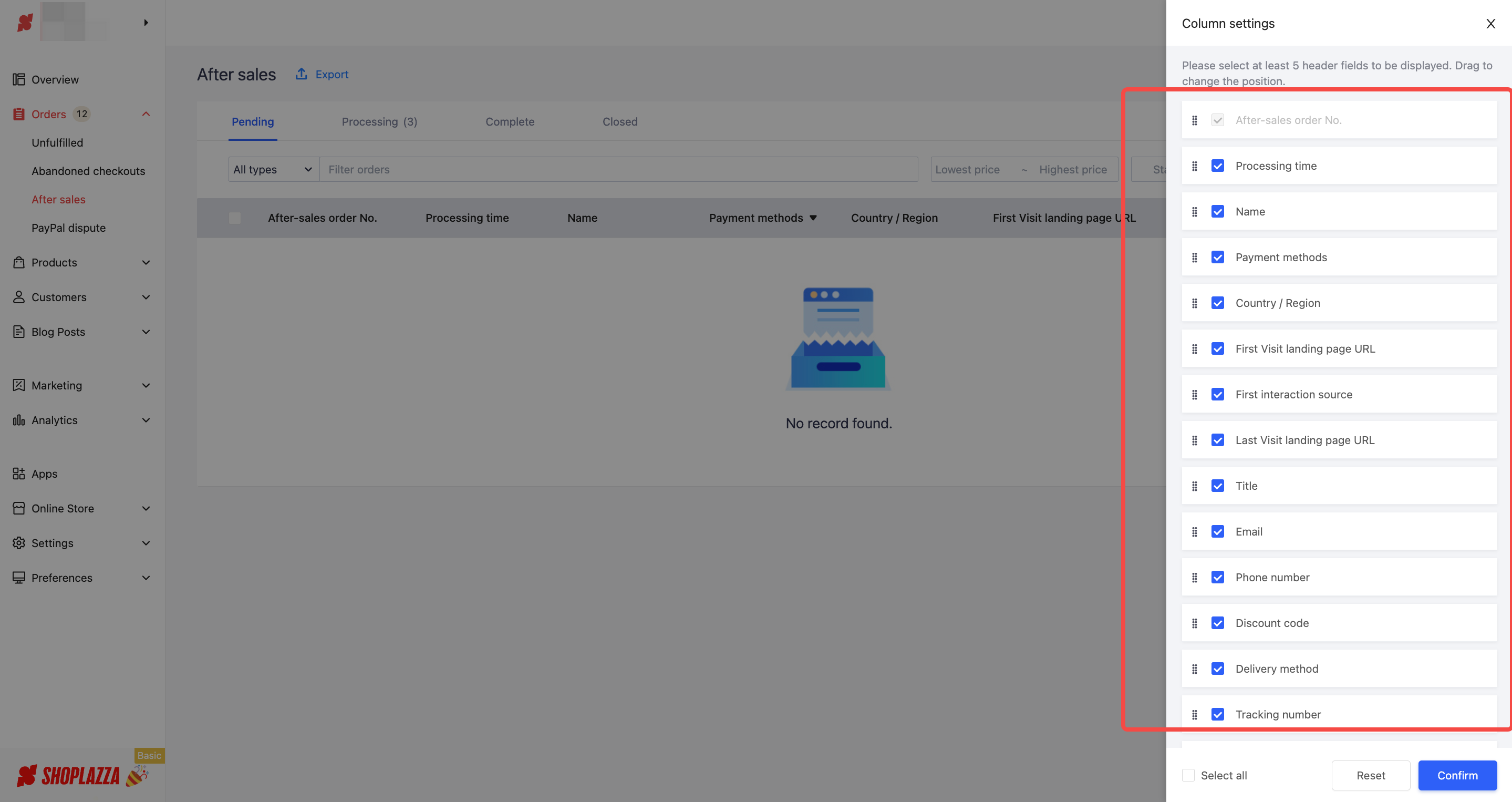Click the Apps grid icon

19,474
